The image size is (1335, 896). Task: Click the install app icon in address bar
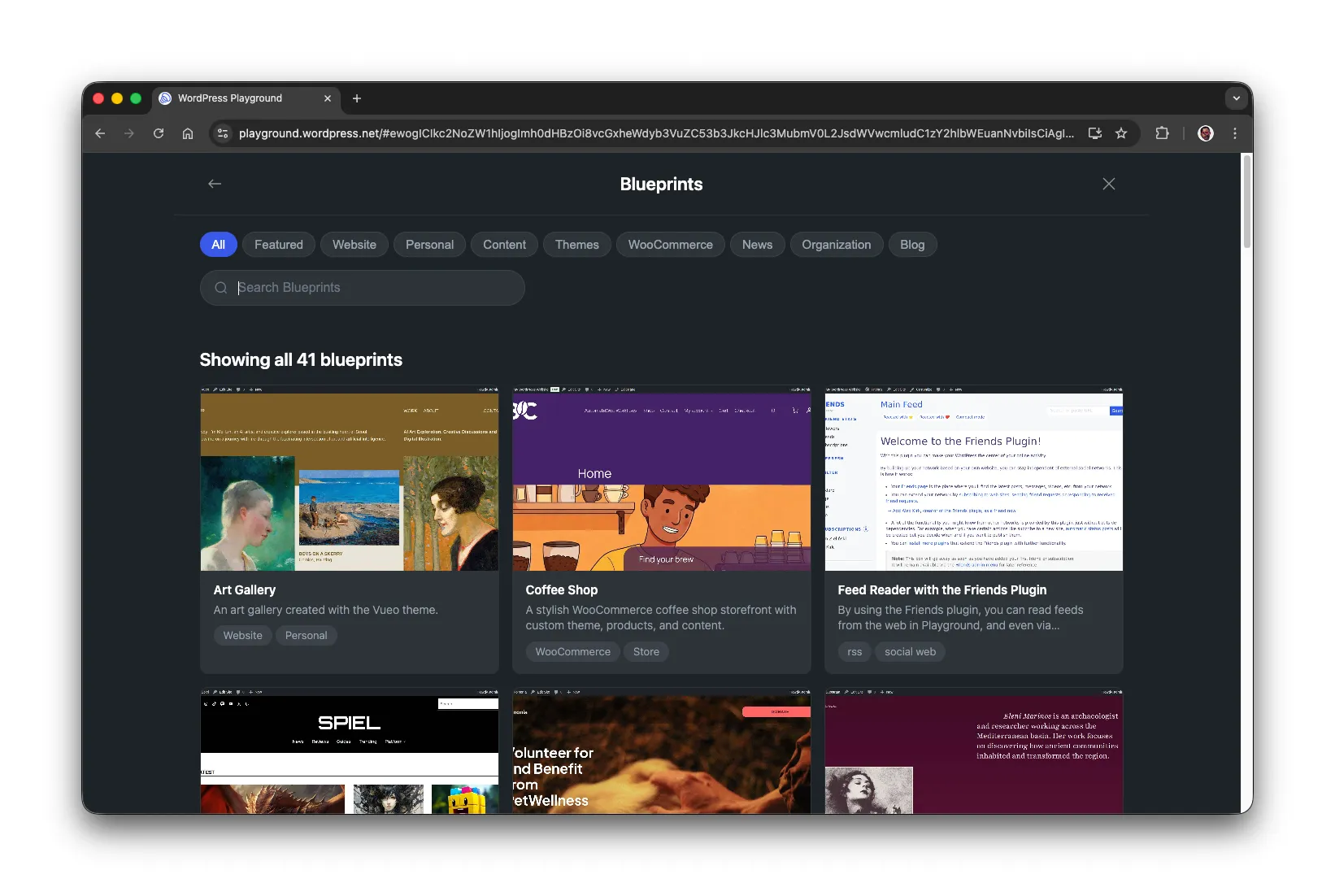[1095, 133]
